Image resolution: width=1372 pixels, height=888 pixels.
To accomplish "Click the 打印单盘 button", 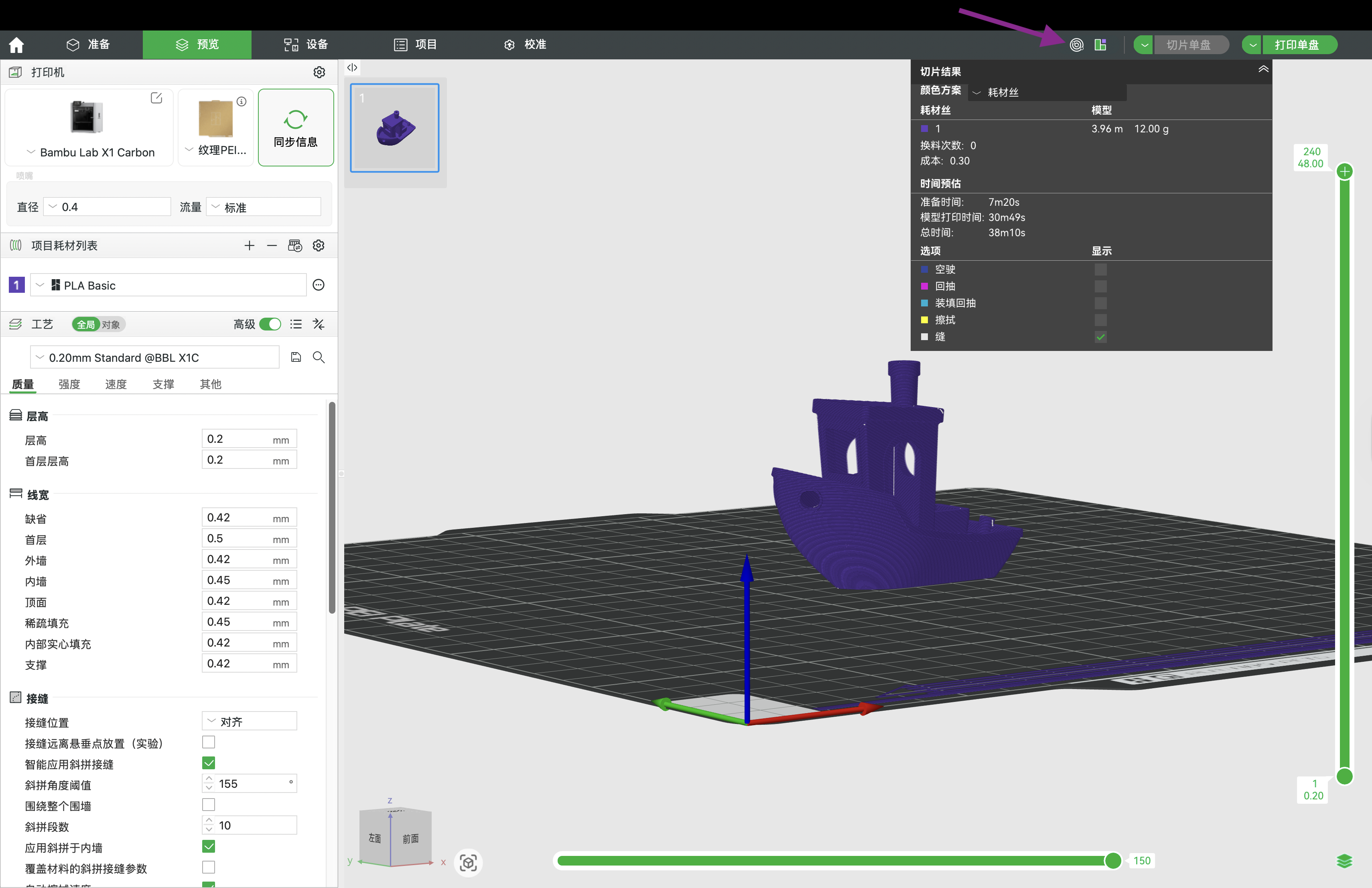I will click(1297, 45).
